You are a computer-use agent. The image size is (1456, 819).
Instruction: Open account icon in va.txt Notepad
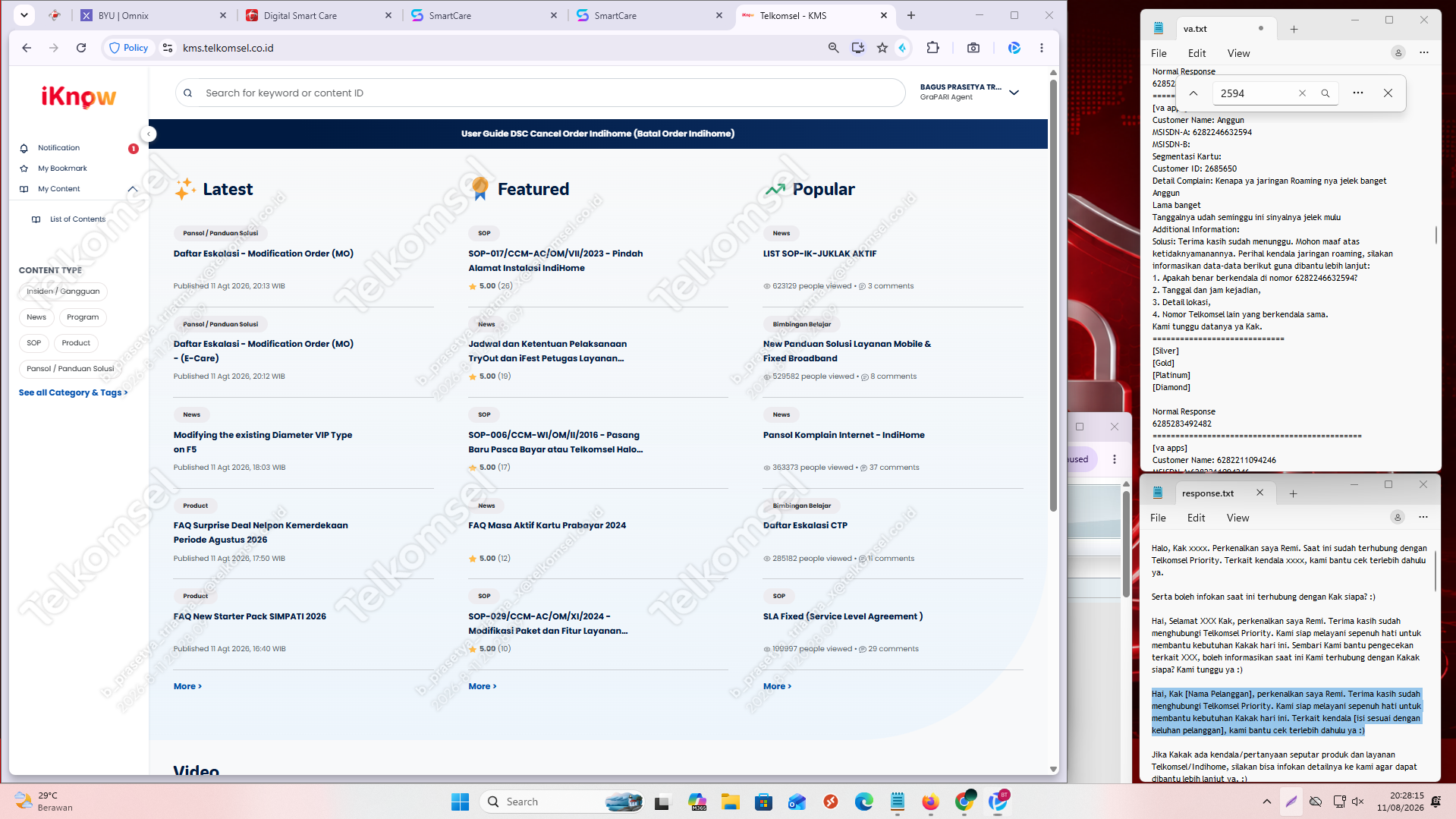point(1398,53)
